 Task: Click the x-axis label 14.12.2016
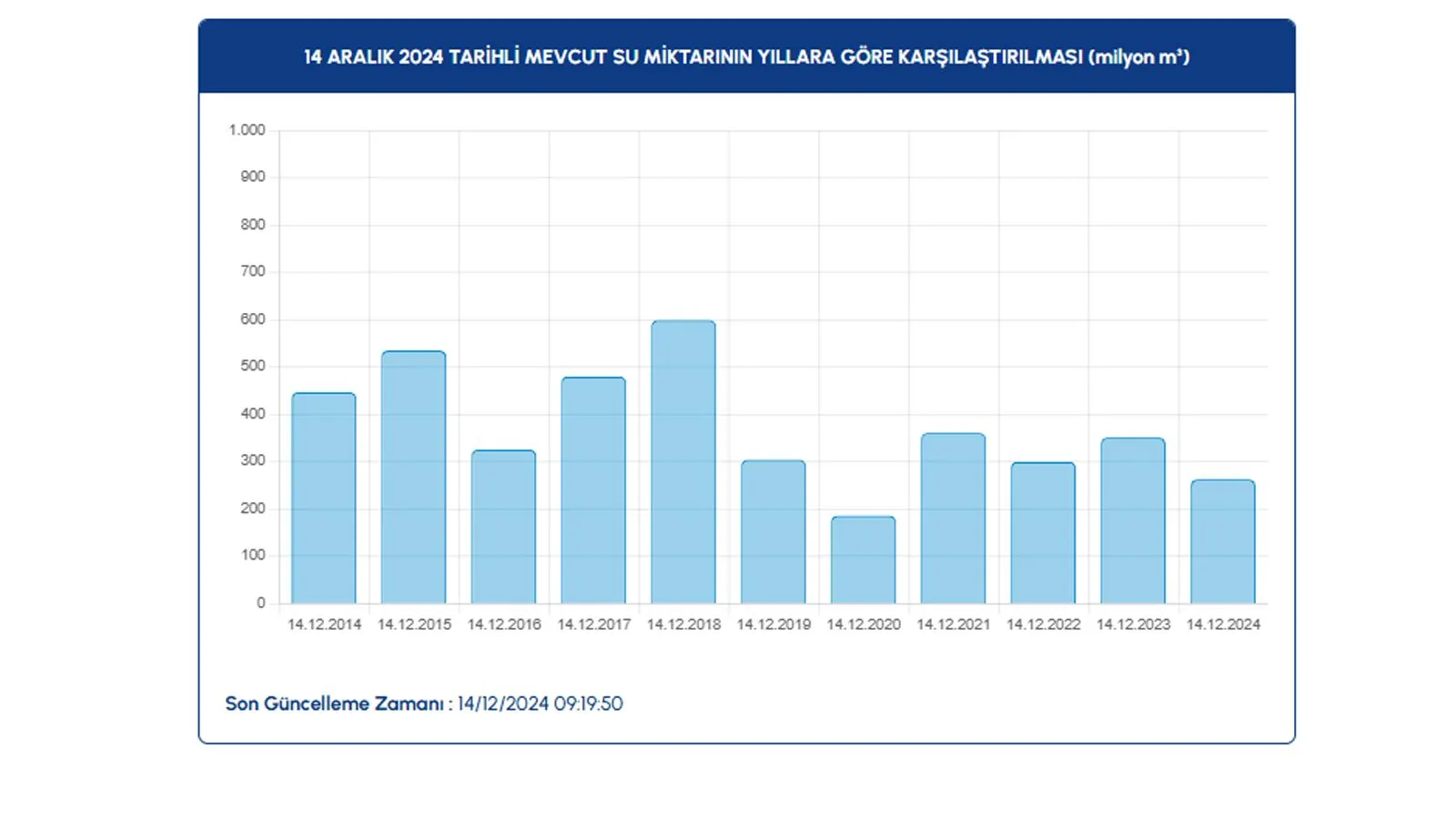coord(504,624)
